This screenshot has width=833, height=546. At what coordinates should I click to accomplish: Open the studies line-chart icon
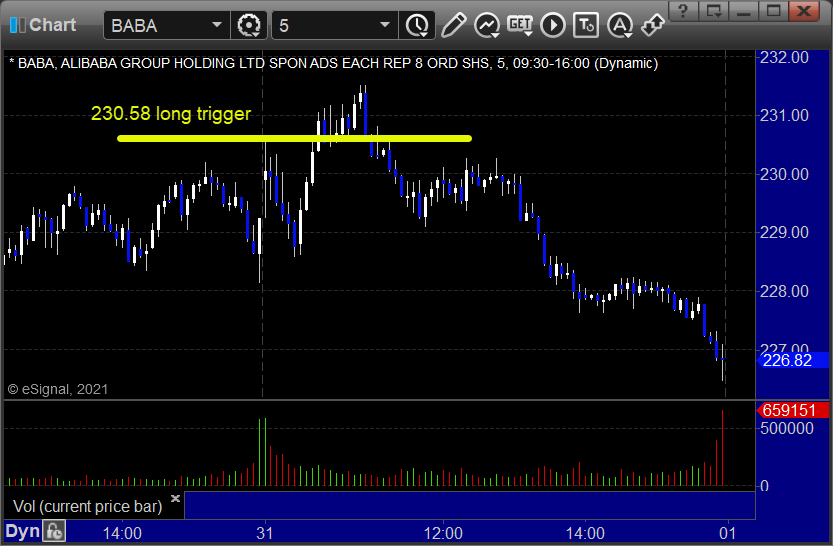[487, 25]
